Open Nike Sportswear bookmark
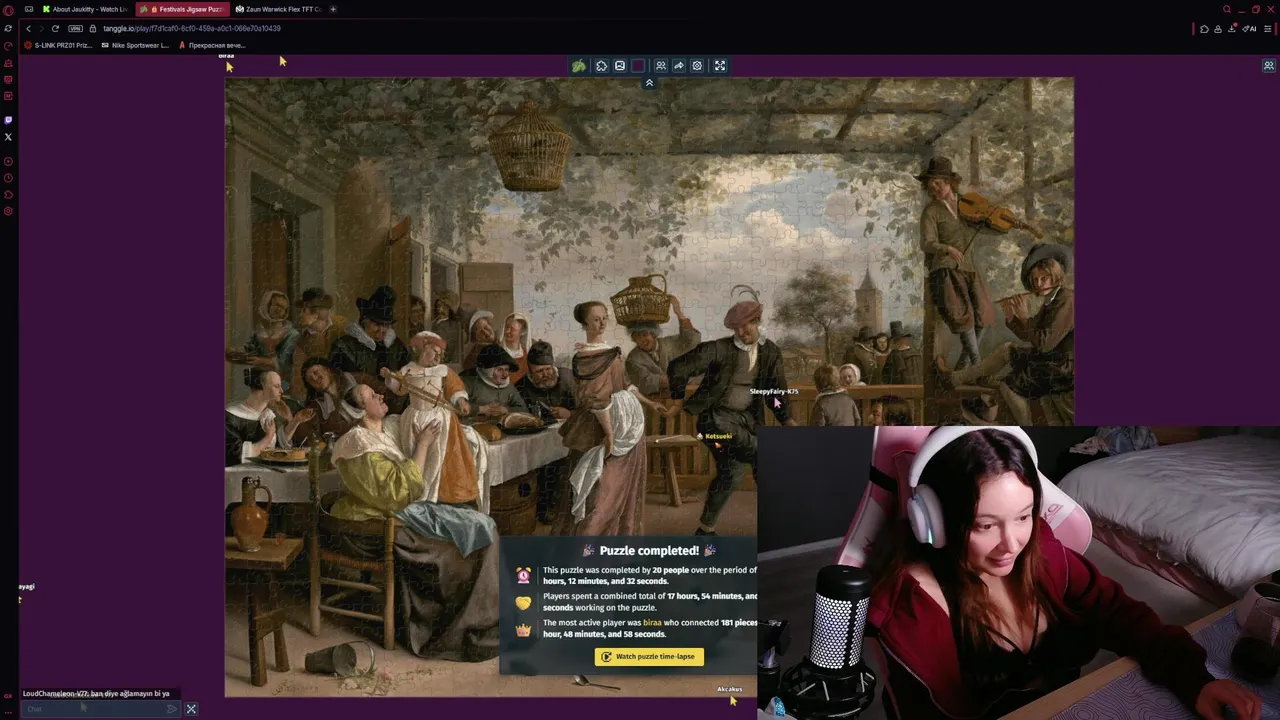 (135, 45)
